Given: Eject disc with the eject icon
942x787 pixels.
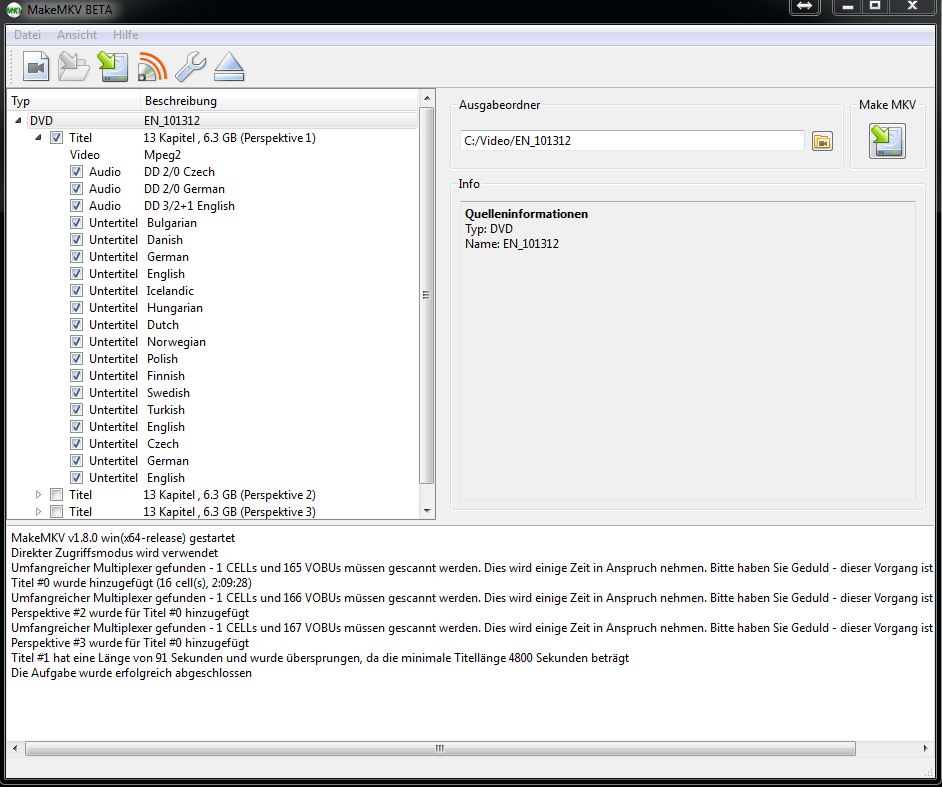Looking at the screenshot, I should 229,67.
